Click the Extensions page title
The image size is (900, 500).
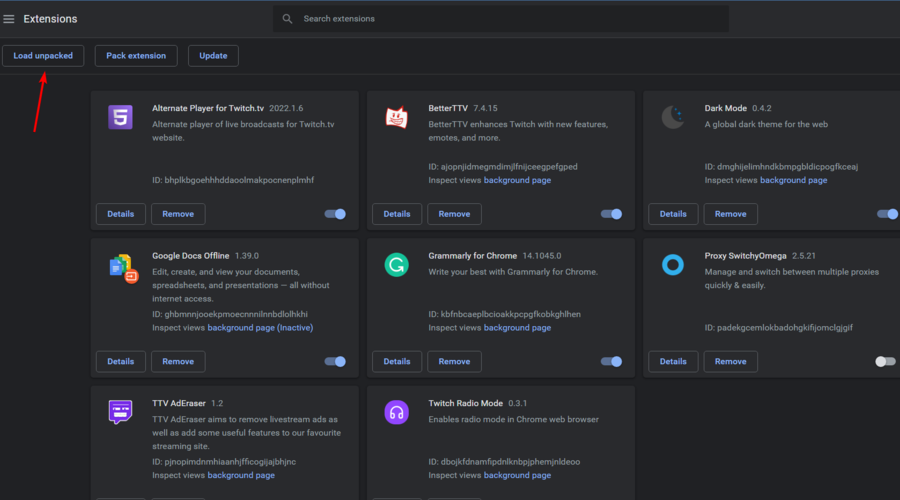pos(50,19)
